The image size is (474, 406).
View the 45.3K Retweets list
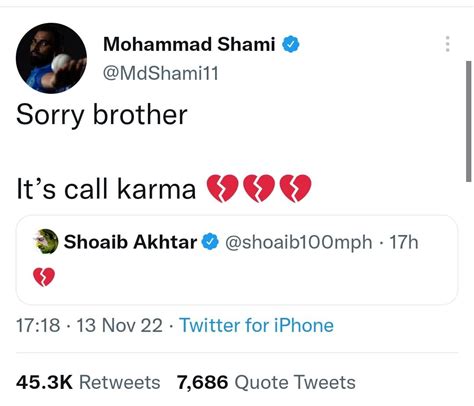[x=88, y=382]
